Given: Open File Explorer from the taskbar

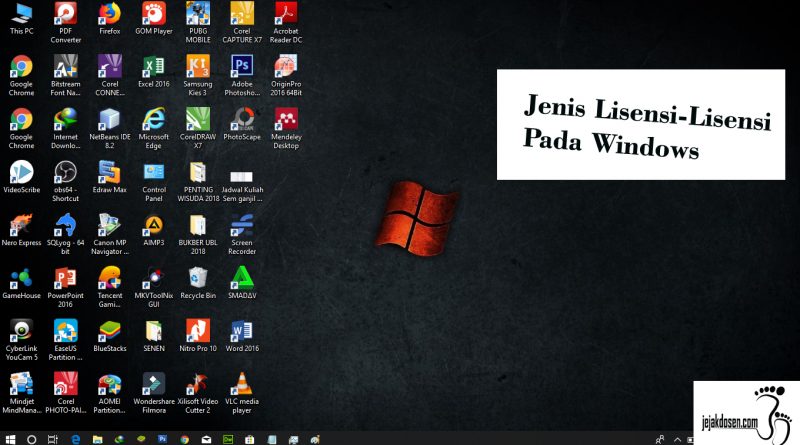Looking at the screenshot, I should tap(97, 439).
